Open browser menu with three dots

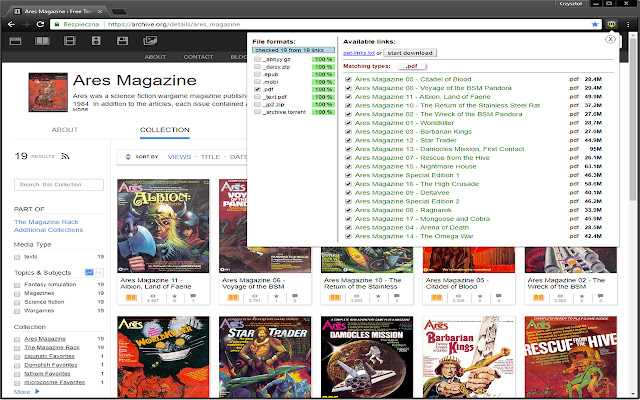click(630, 22)
